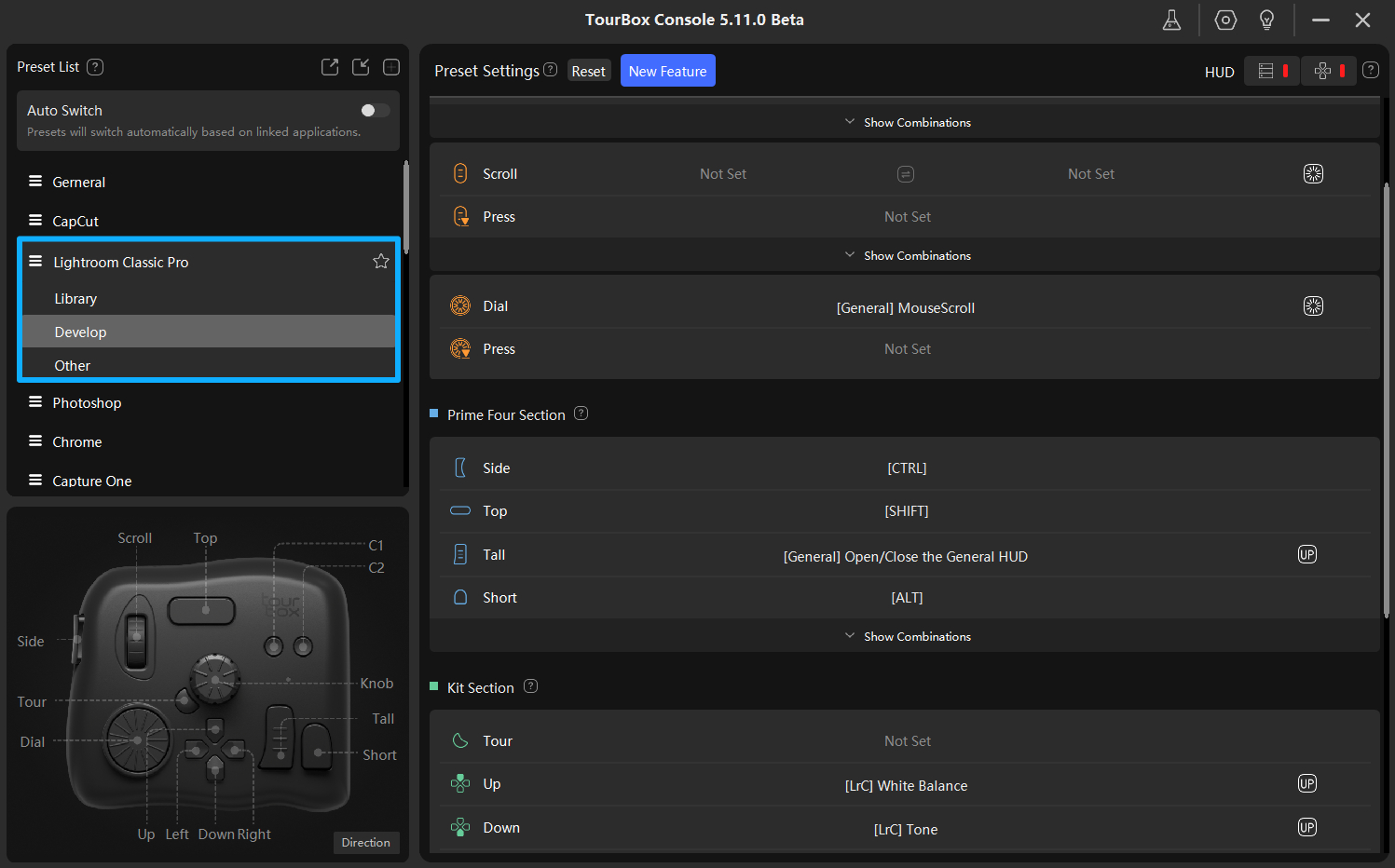
Task: Click the rotation speed icon in Dial row
Action: click(1312, 306)
